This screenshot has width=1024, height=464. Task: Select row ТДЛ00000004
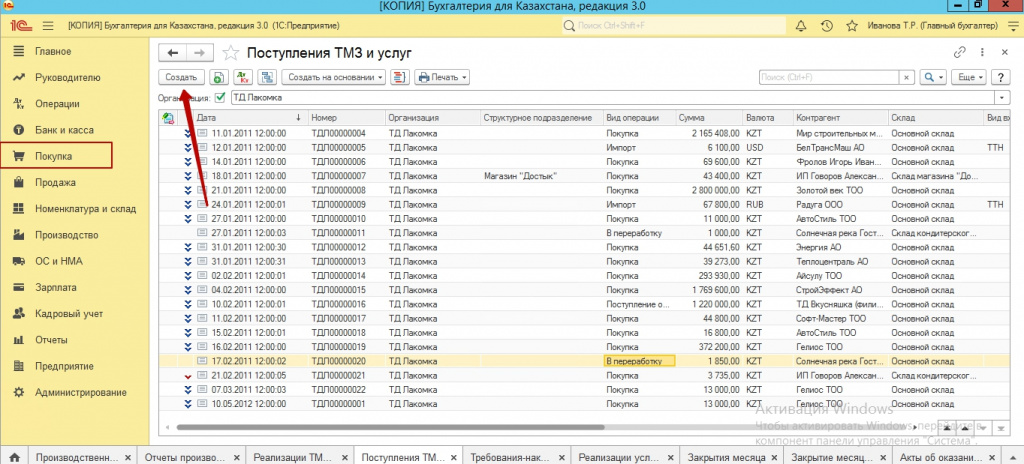tap(584, 133)
